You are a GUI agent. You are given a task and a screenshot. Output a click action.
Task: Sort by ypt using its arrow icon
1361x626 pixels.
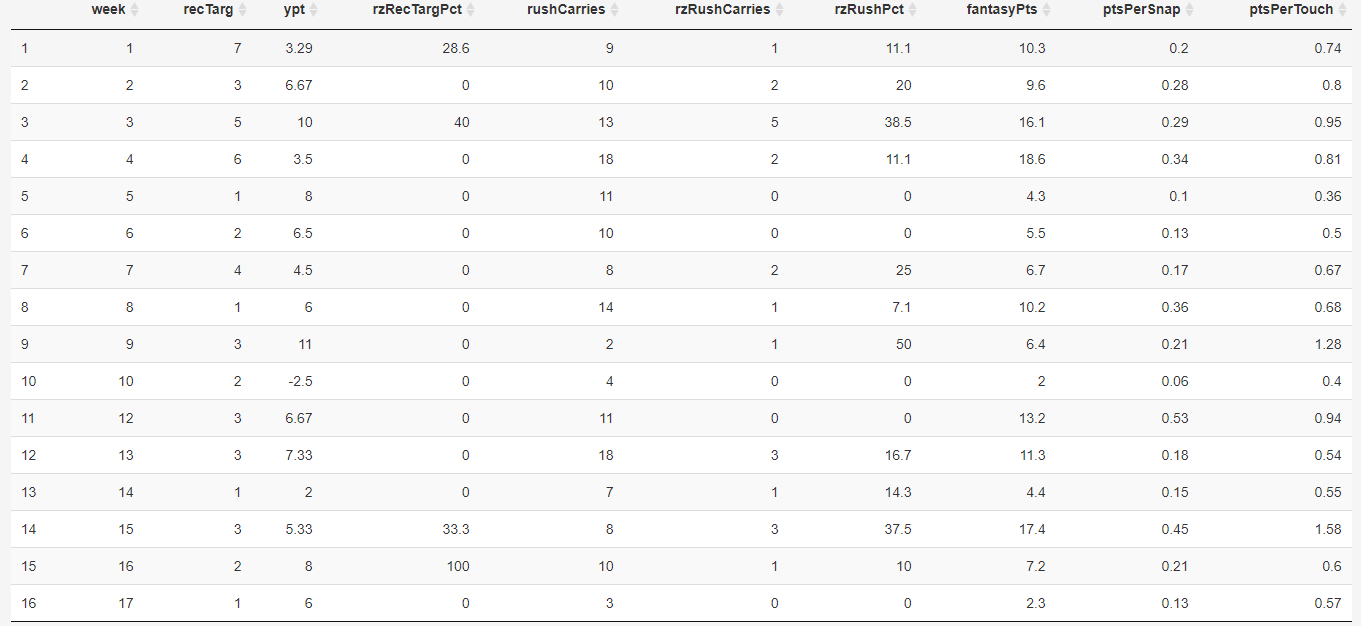tap(314, 10)
